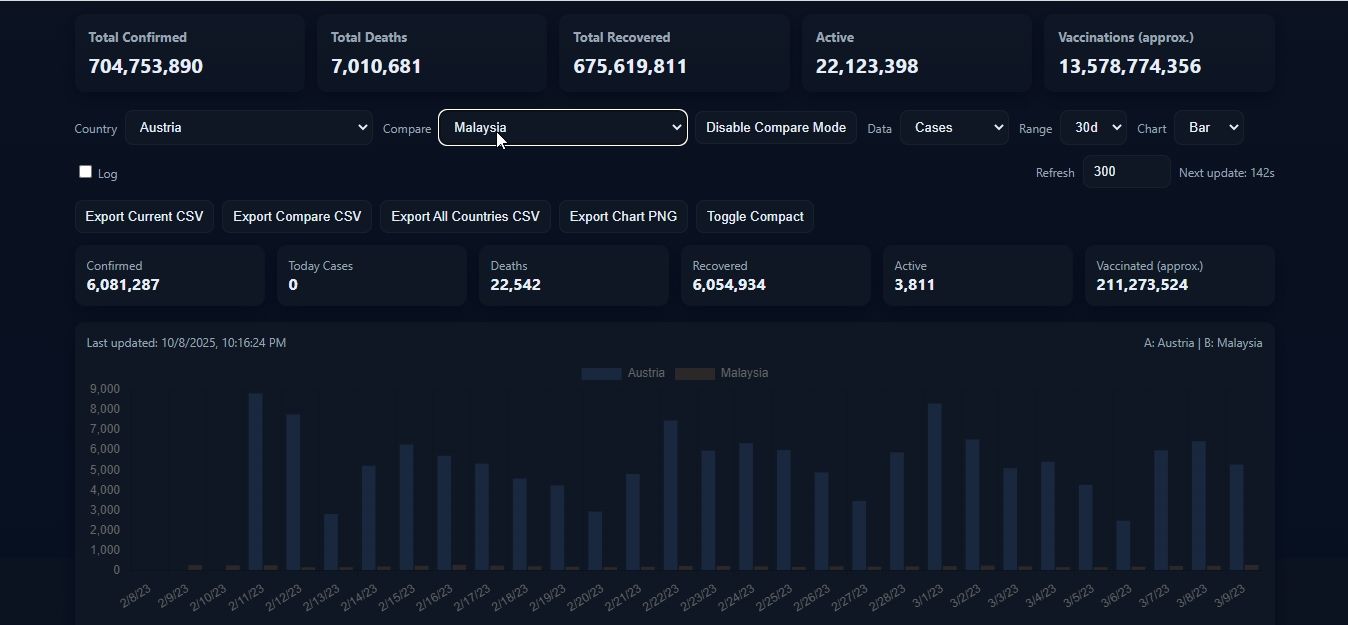
Task: Toggle Austria series in chart legend
Action: 623,373
